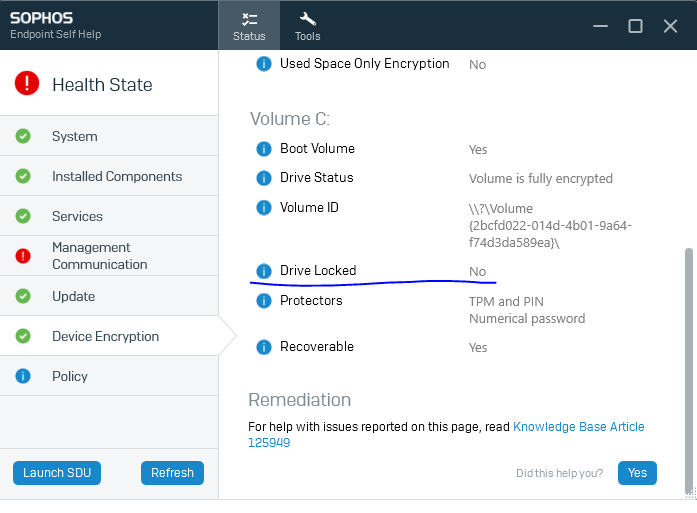Click the green check icon beside Services
Viewport: 697px width, 513px height.
[23, 216]
